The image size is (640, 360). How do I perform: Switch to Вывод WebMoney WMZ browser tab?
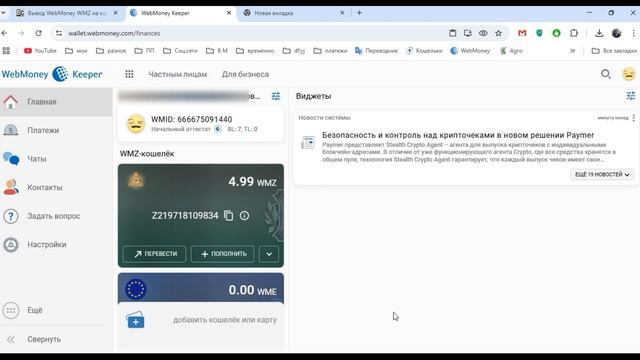67,13
